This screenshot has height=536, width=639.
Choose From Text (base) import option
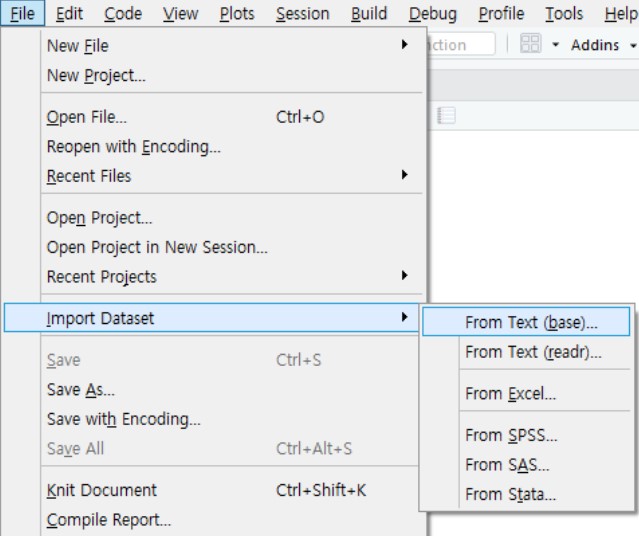pos(531,323)
